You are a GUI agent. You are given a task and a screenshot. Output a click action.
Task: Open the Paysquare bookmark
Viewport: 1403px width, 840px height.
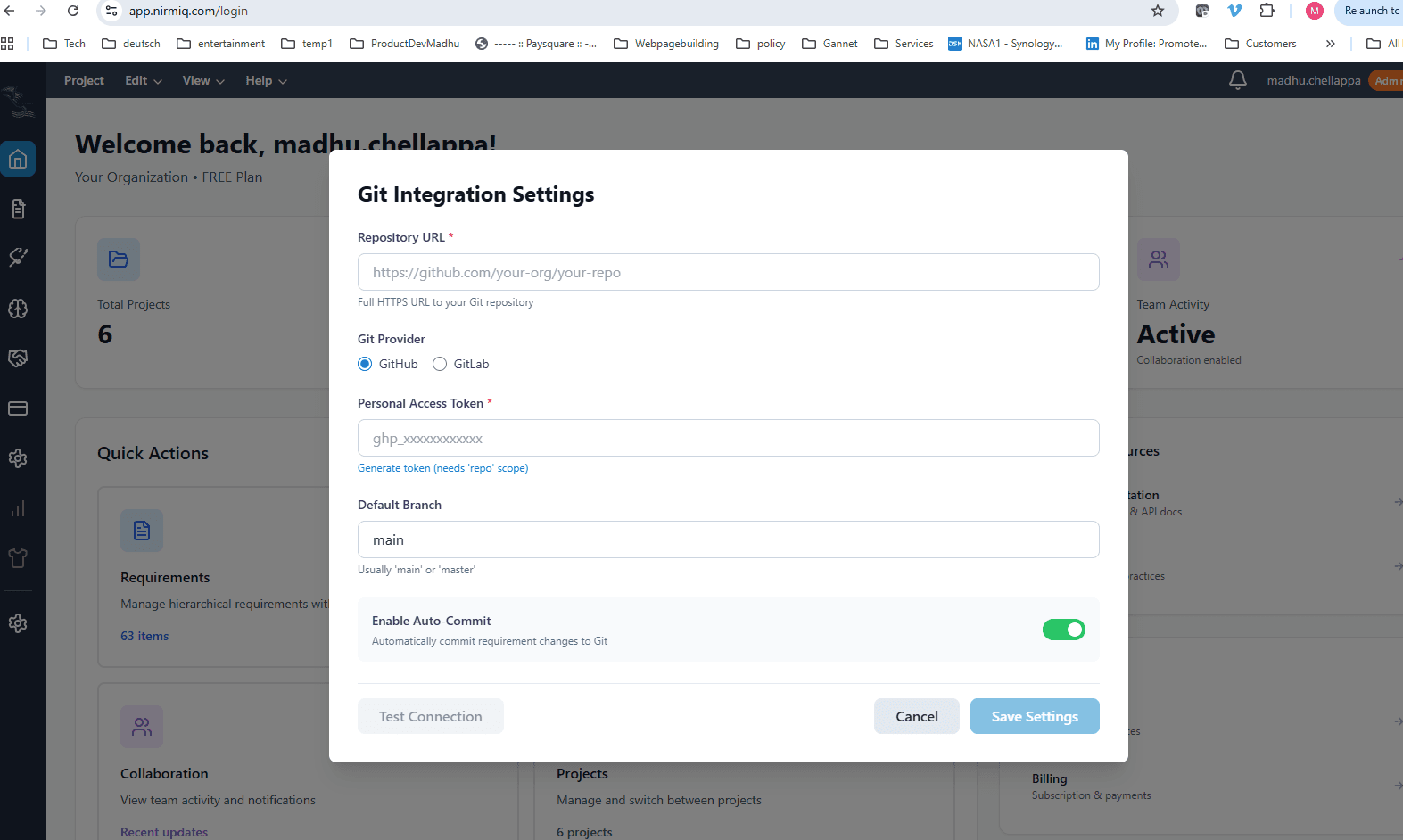click(x=536, y=44)
